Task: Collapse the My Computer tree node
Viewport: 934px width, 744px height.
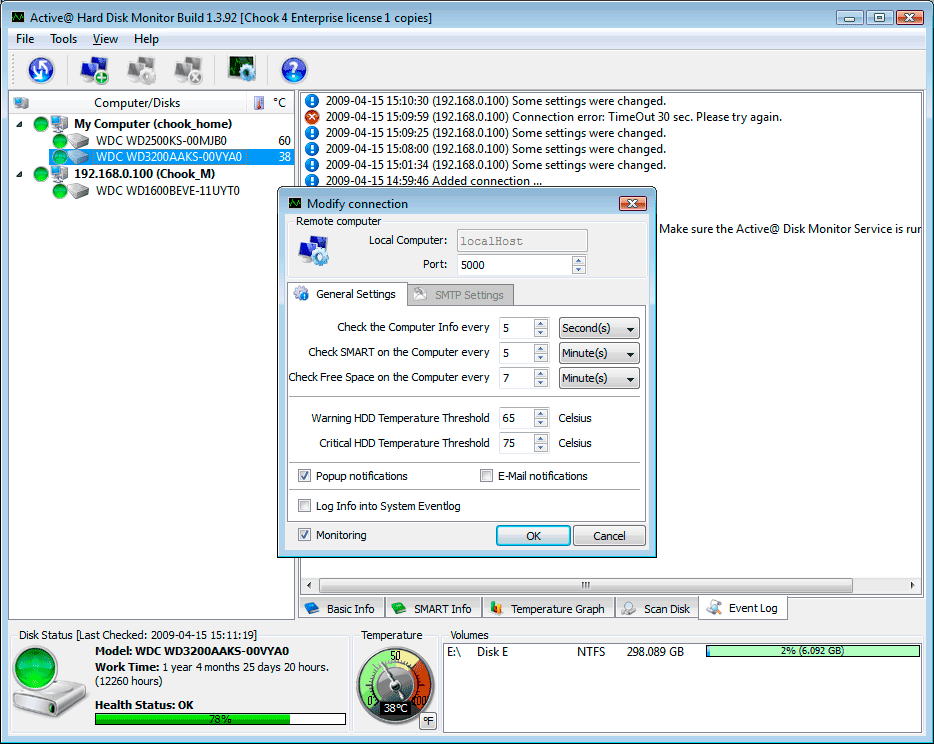Action: point(19,124)
